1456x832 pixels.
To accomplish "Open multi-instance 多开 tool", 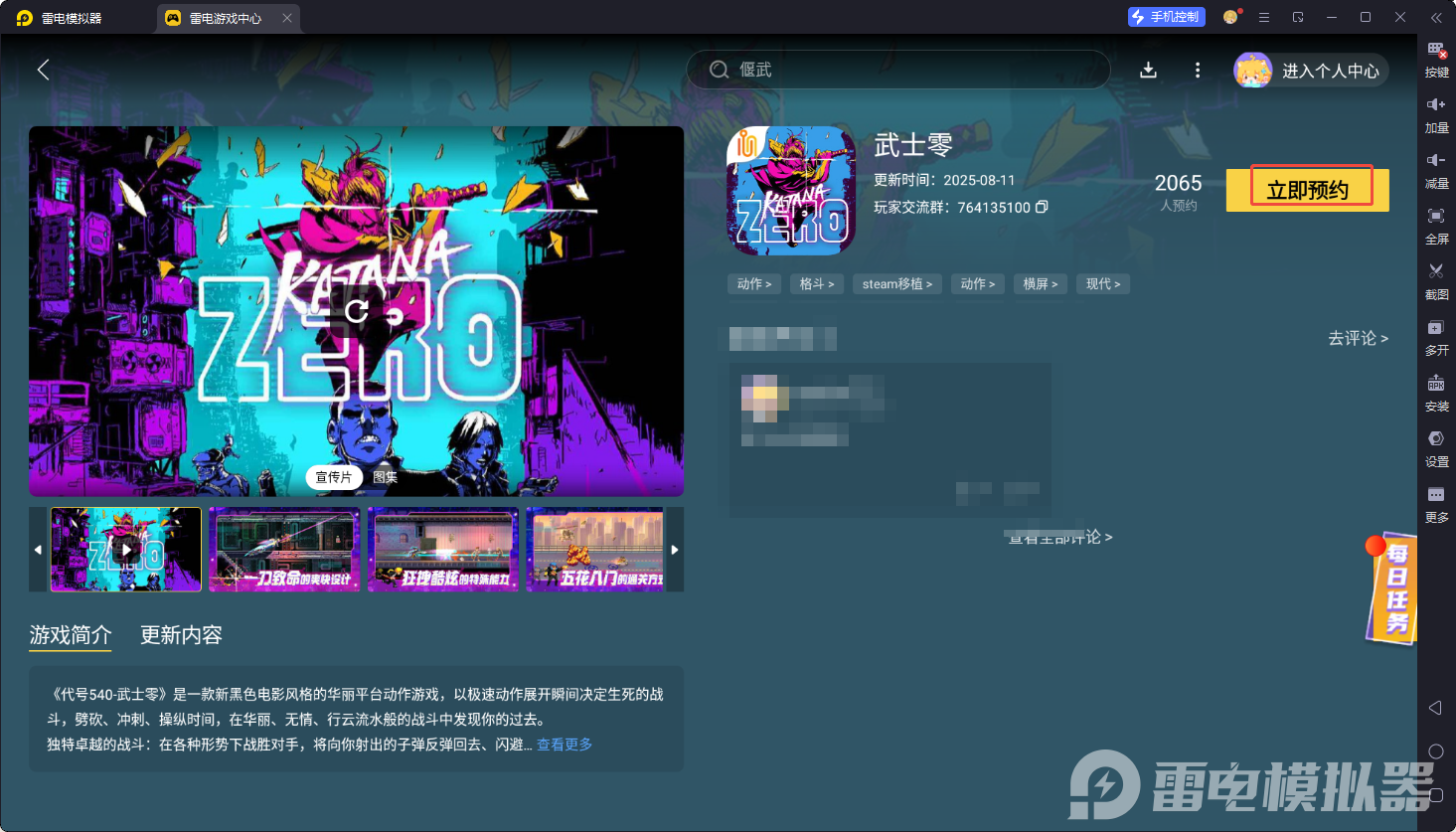I will [x=1436, y=338].
